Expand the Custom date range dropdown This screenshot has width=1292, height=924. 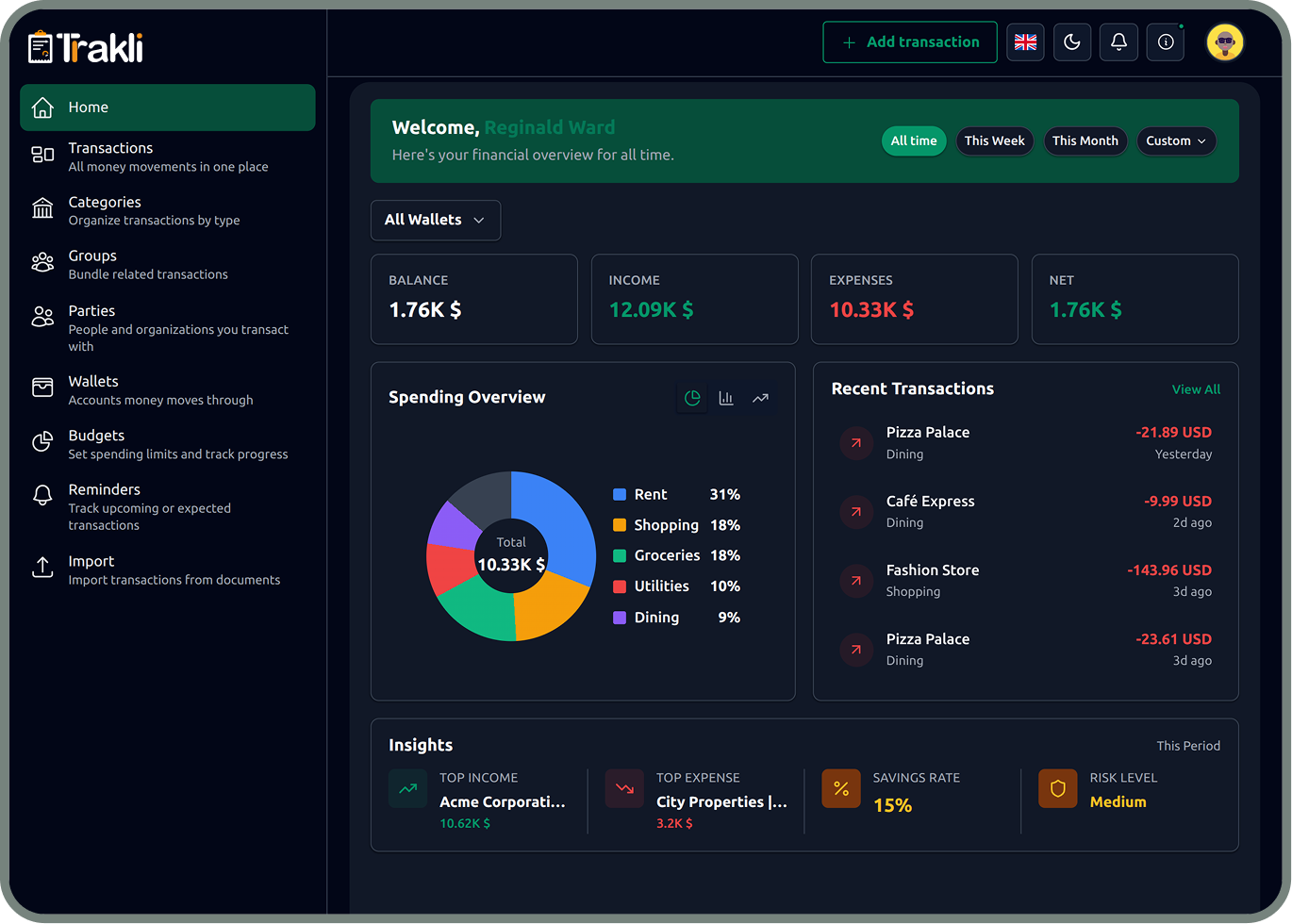click(x=1175, y=140)
